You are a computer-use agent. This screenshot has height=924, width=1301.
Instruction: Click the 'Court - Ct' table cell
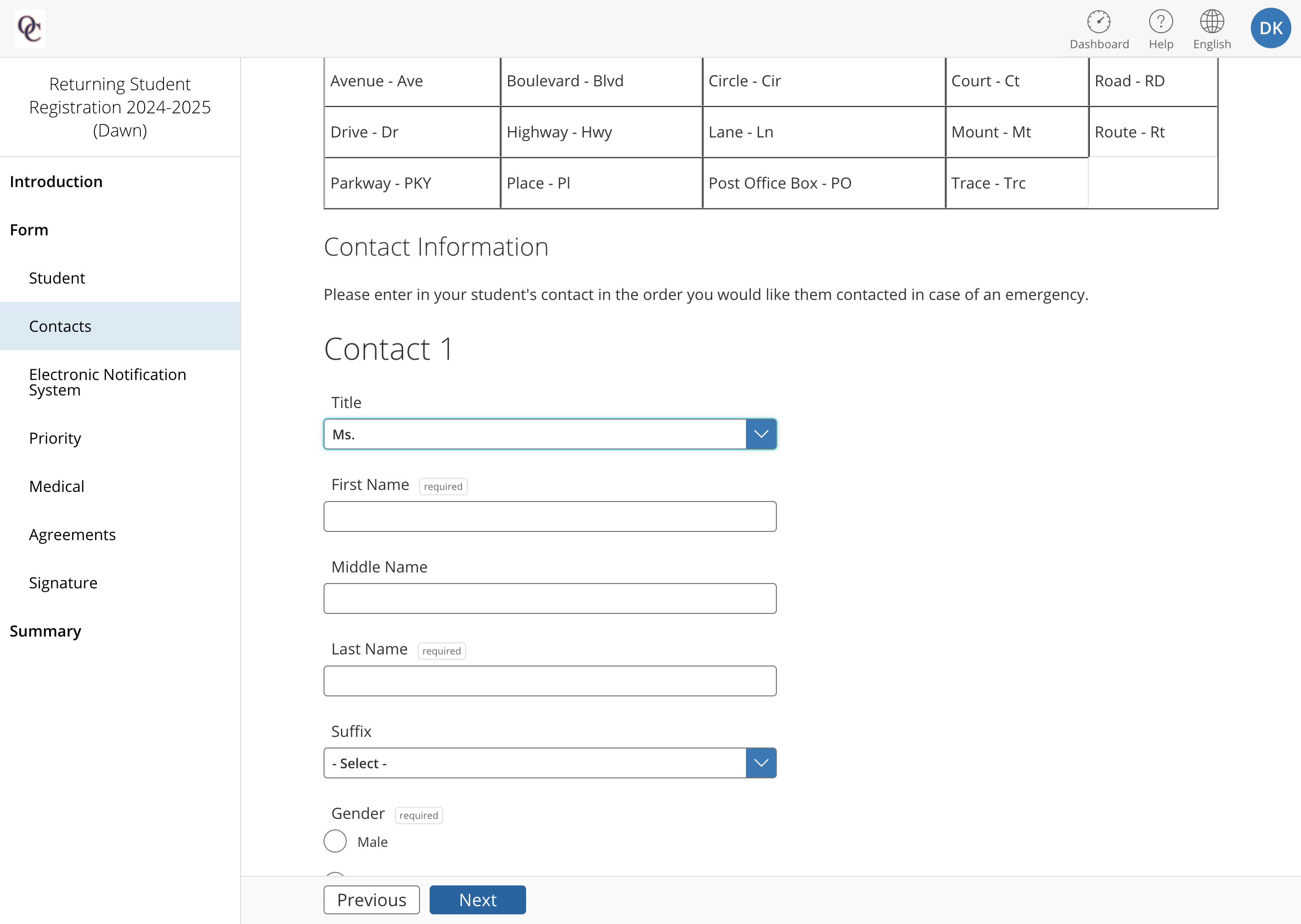1016,82
